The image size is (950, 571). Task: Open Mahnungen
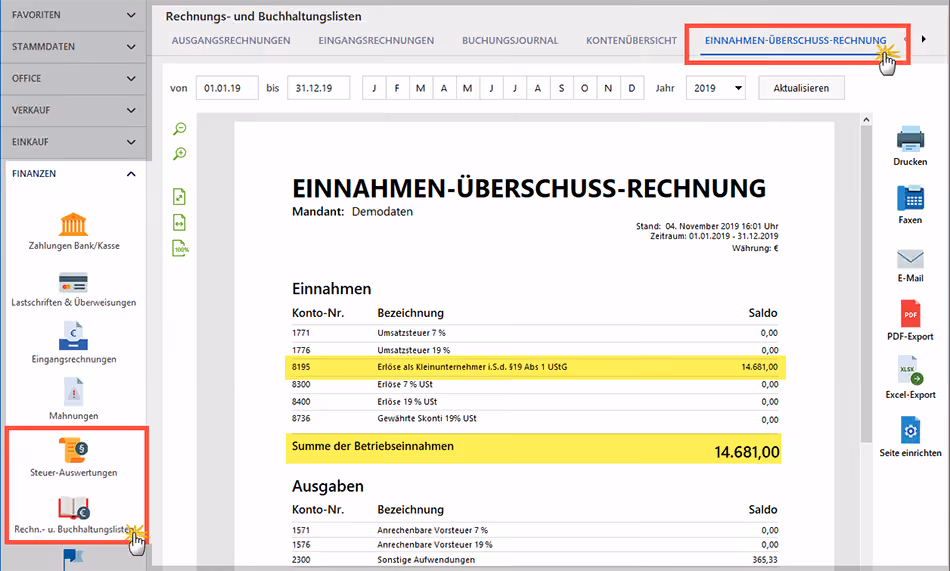(73, 399)
